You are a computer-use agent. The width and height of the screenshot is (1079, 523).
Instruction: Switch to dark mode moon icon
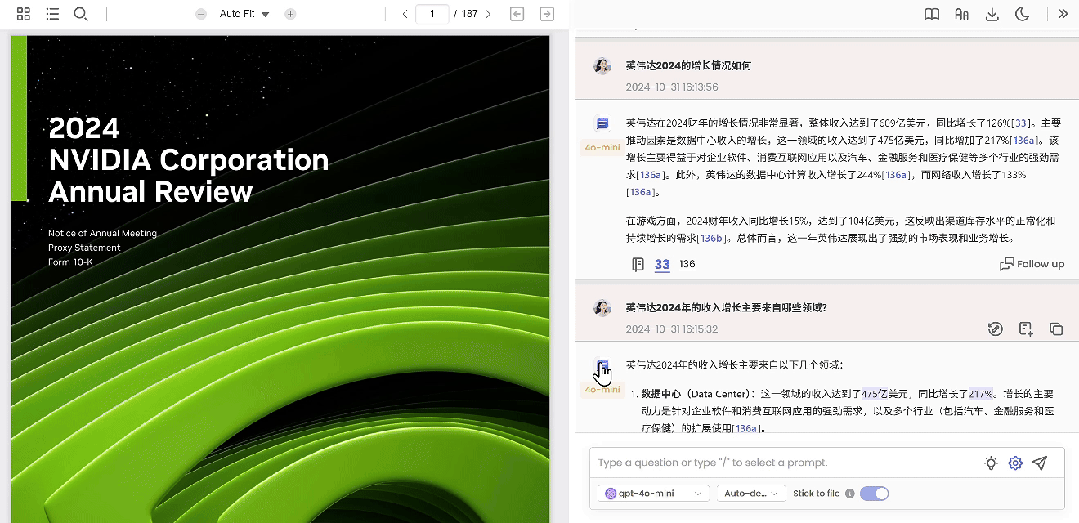coord(1023,14)
